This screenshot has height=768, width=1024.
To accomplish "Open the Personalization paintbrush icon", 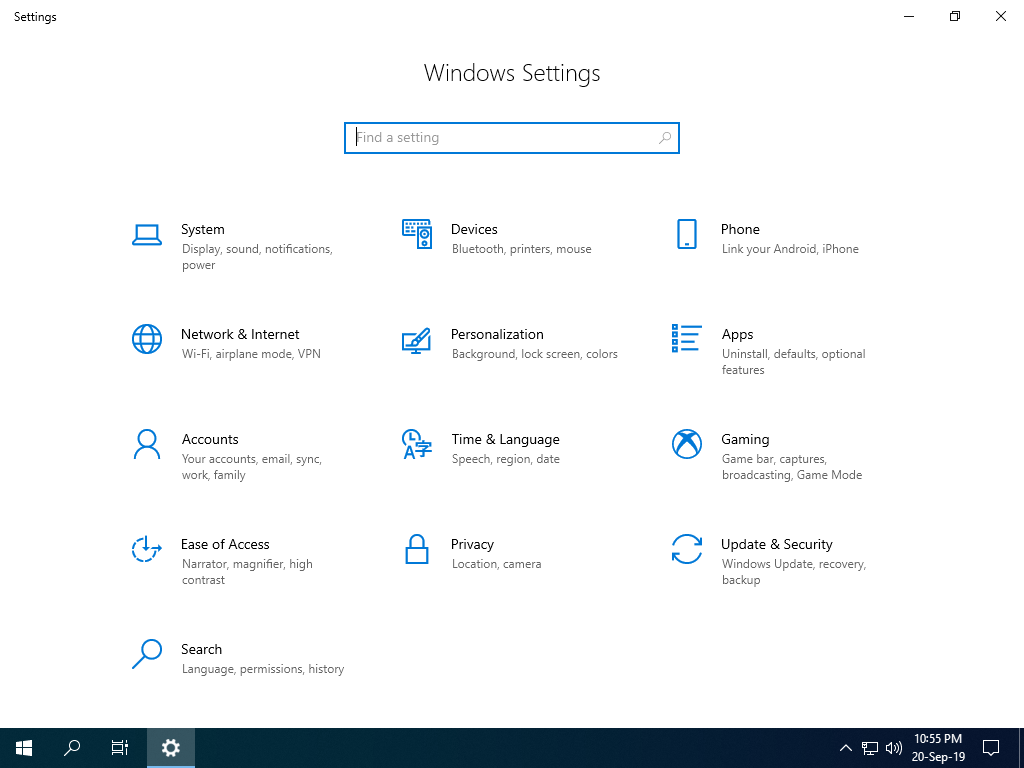I will click(417, 340).
